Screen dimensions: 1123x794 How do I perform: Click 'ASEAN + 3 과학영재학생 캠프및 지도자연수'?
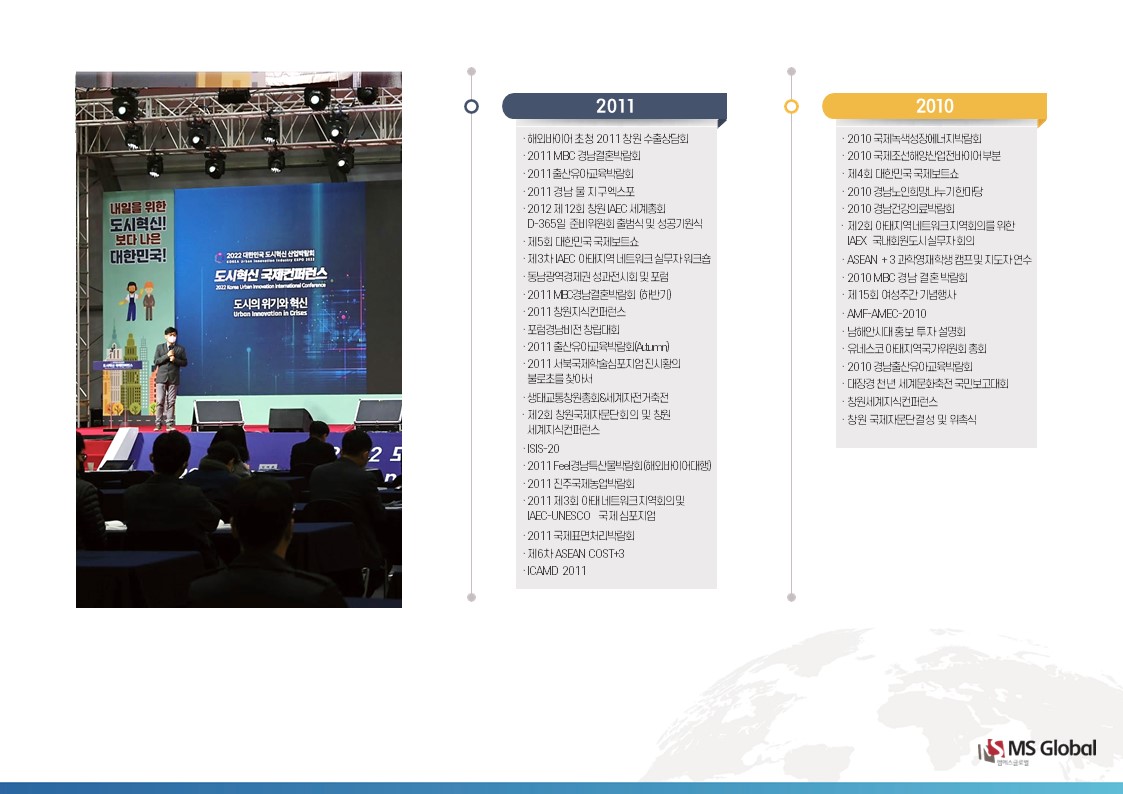(x=939, y=261)
